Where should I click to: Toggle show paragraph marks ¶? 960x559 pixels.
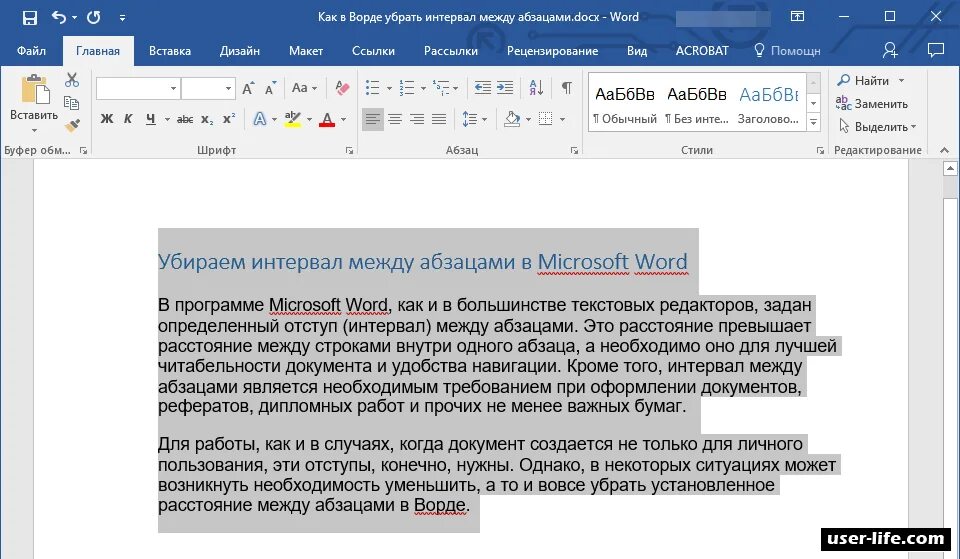567,88
